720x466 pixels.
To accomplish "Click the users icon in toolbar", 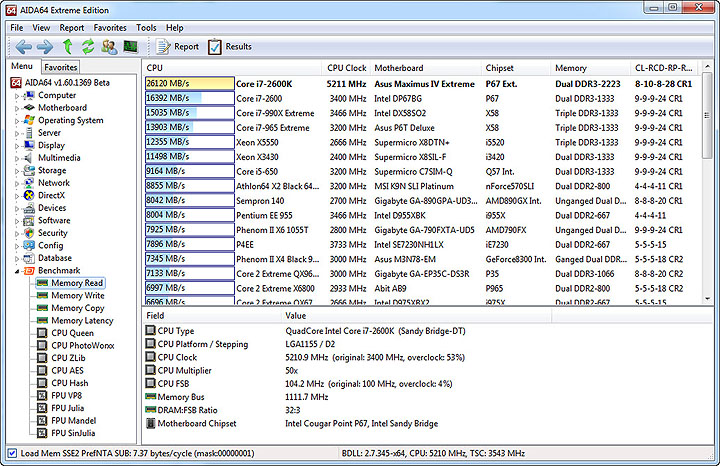I will [x=109, y=46].
